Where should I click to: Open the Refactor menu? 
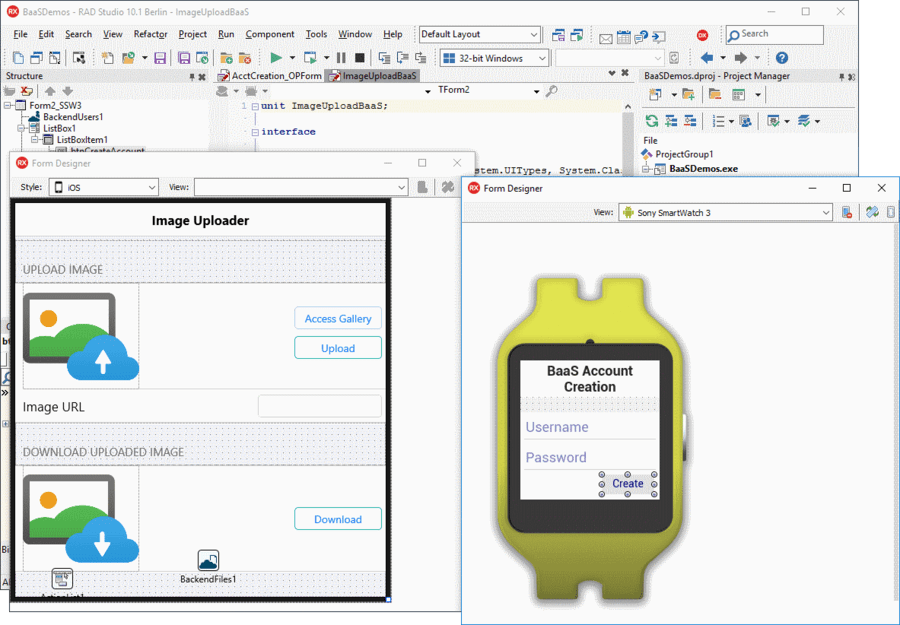(x=150, y=34)
